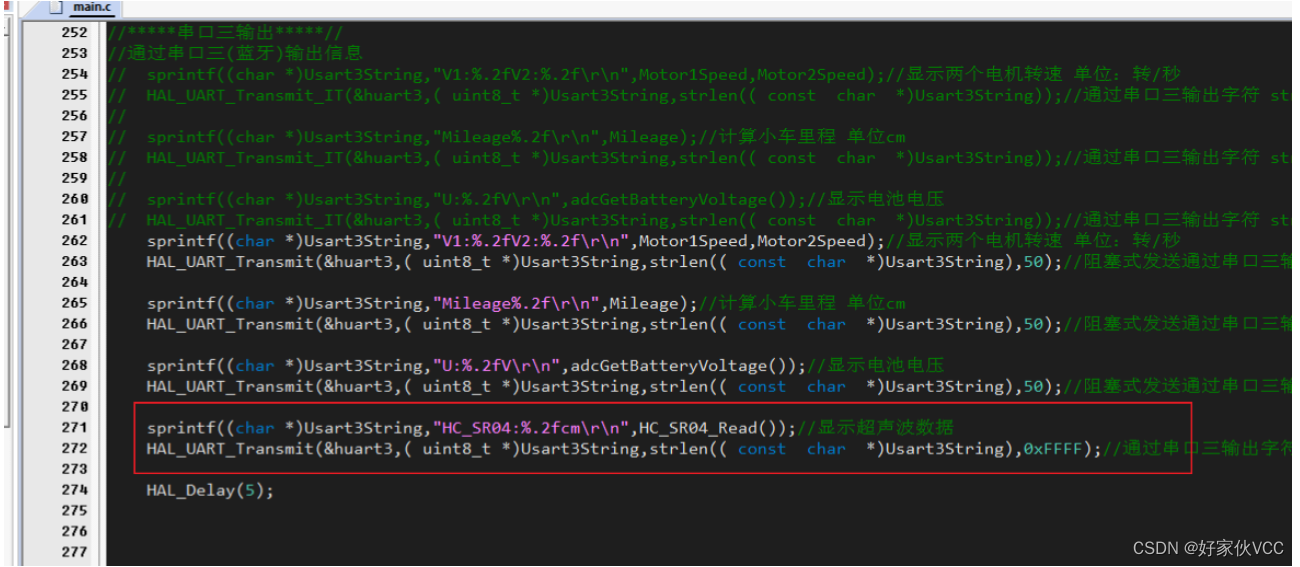Select line number 271 in the gutter
This screenshot has height=567, width=1300.
(74, 428)
